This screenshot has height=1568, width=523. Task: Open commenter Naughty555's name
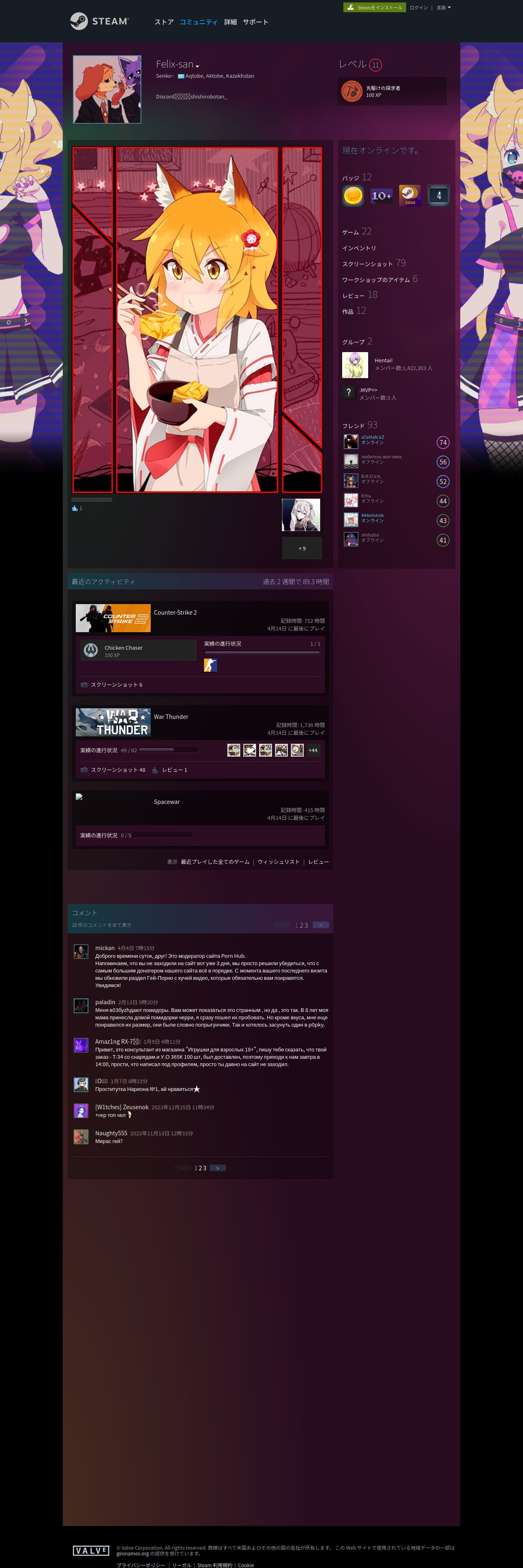click(112, 1133)
